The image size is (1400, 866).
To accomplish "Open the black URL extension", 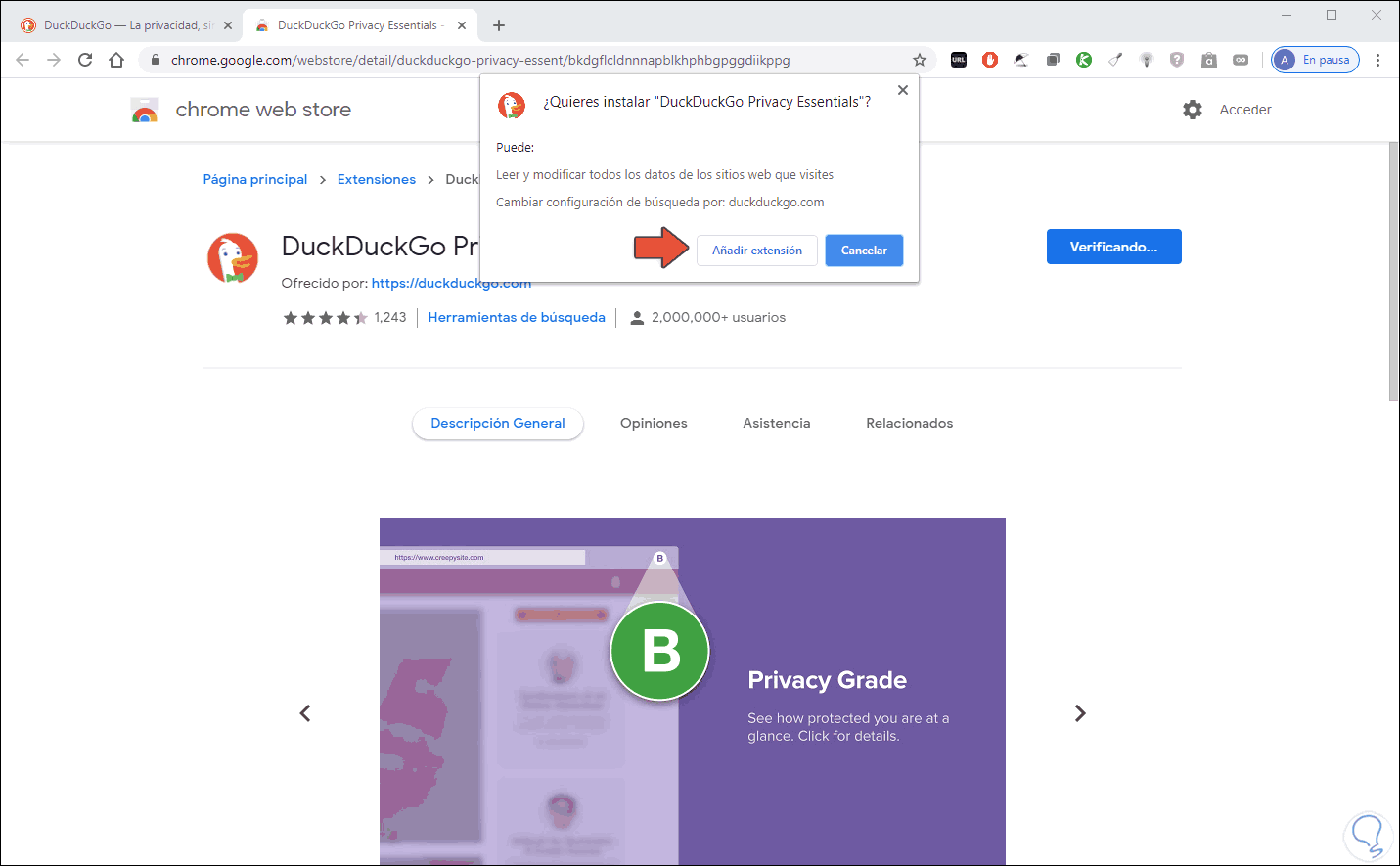I will tap(959, 60).
